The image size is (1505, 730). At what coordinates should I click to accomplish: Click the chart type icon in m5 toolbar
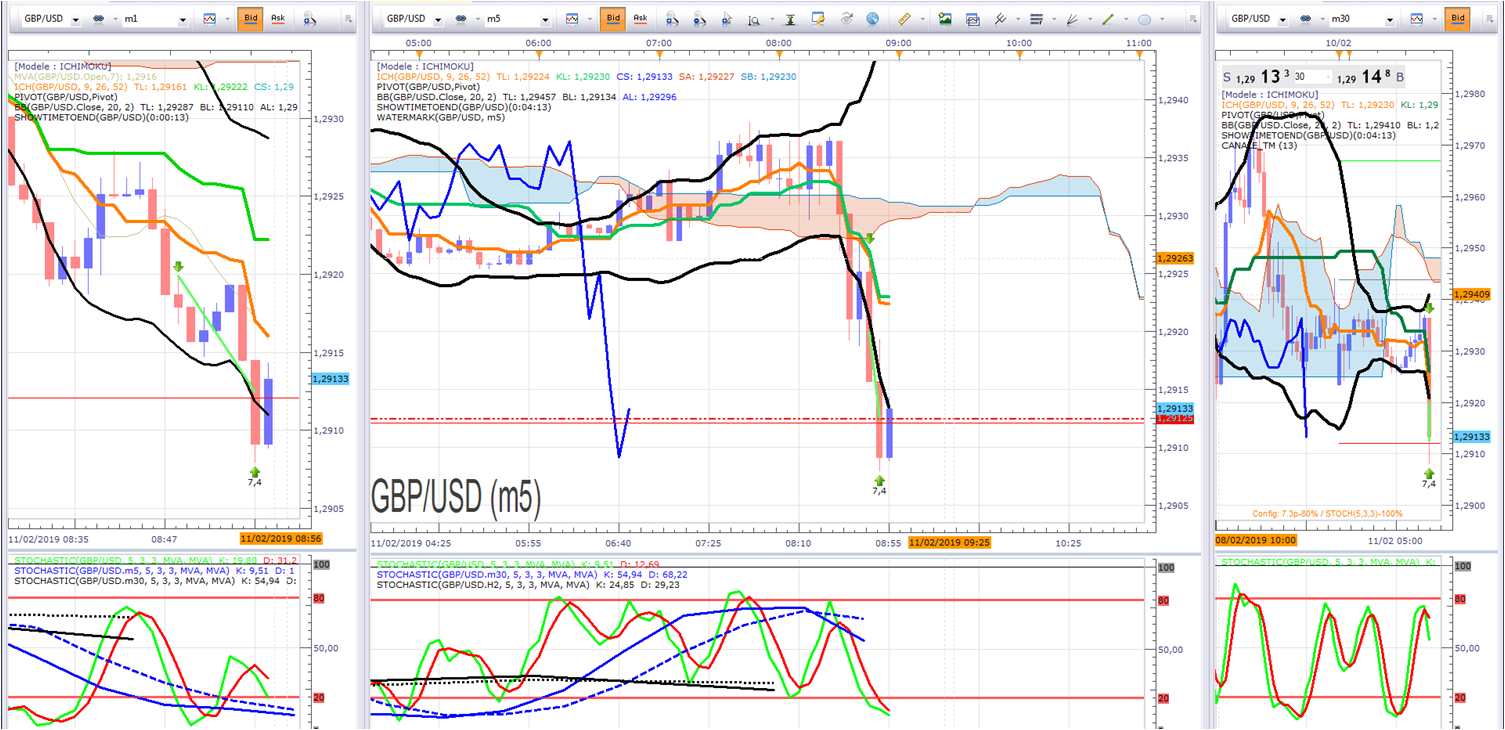pos(572,19)
